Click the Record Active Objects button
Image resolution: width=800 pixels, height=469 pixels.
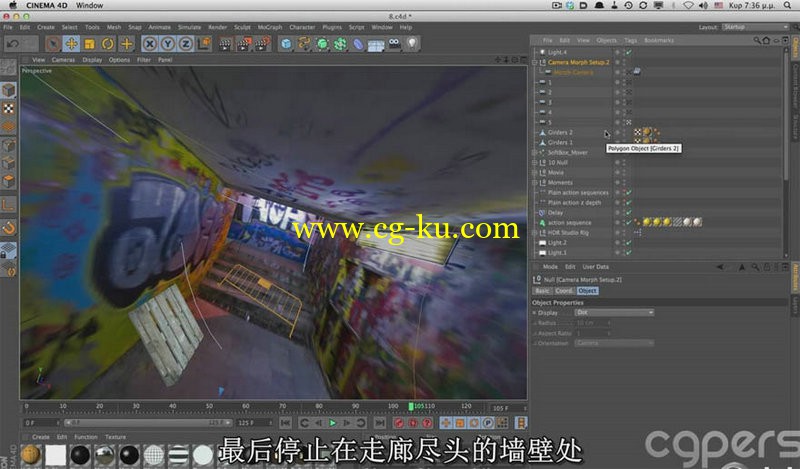(x=399, y=423)
